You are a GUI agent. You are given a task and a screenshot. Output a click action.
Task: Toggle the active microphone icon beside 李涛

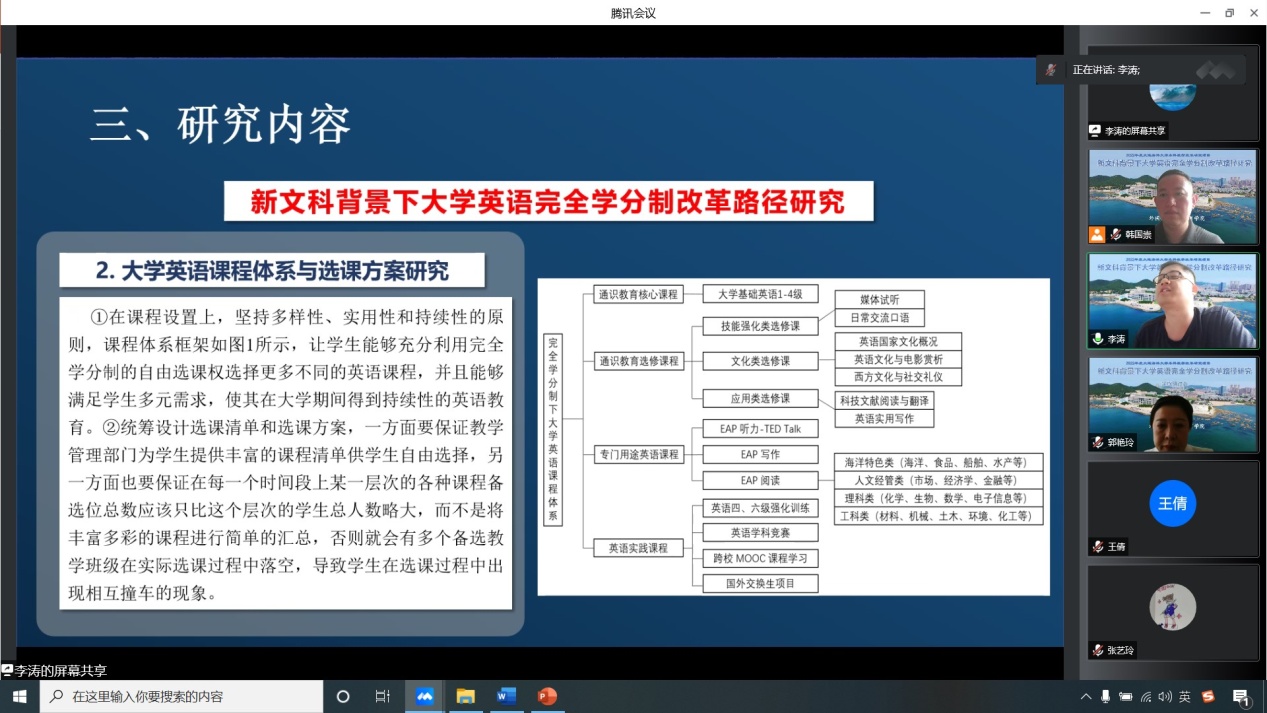pos(1098,339)
